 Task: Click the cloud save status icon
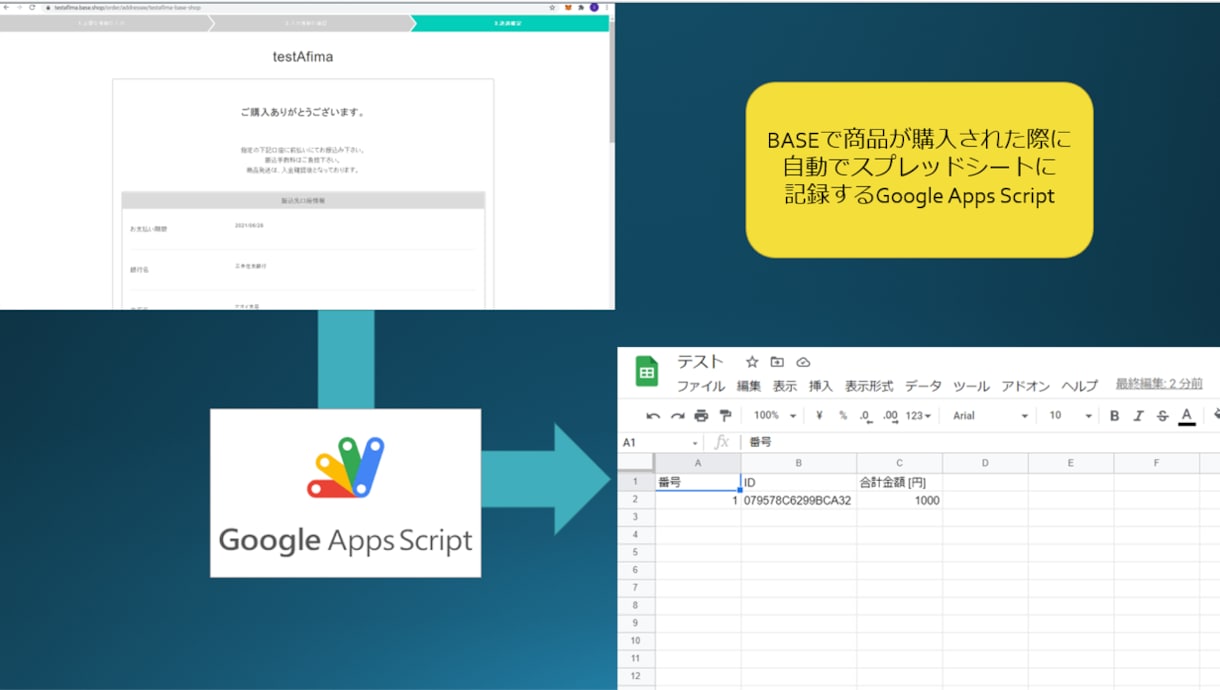803,362
